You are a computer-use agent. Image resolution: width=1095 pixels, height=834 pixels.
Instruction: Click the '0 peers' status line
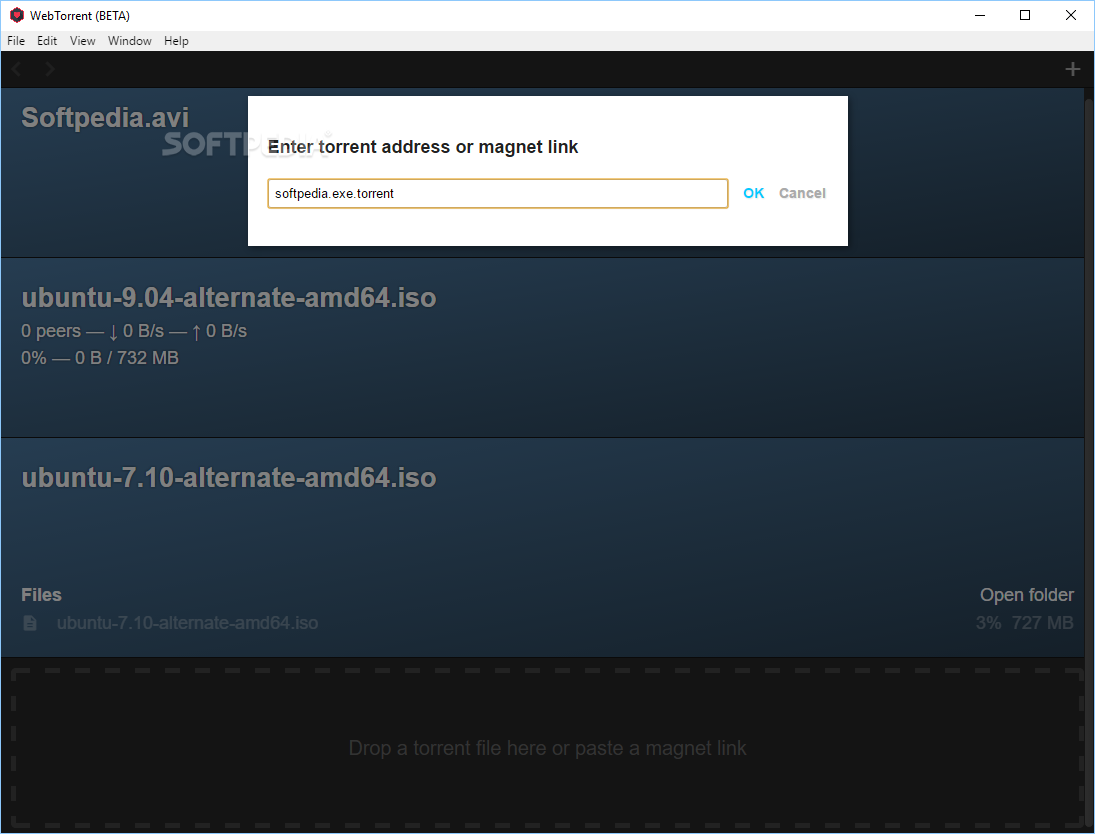(x=134, y=331)
